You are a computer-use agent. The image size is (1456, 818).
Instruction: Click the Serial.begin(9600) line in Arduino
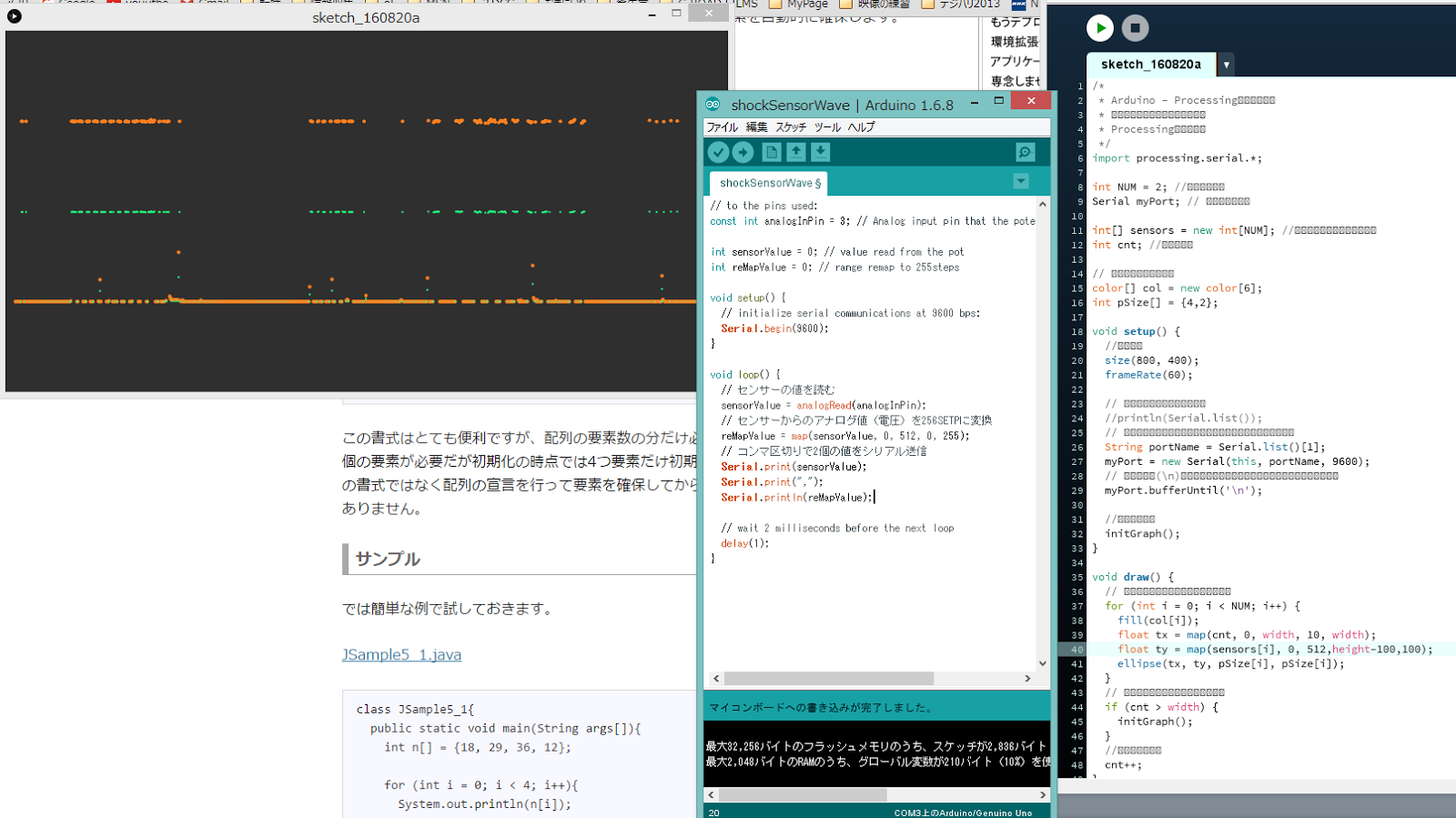pos(774,328)
